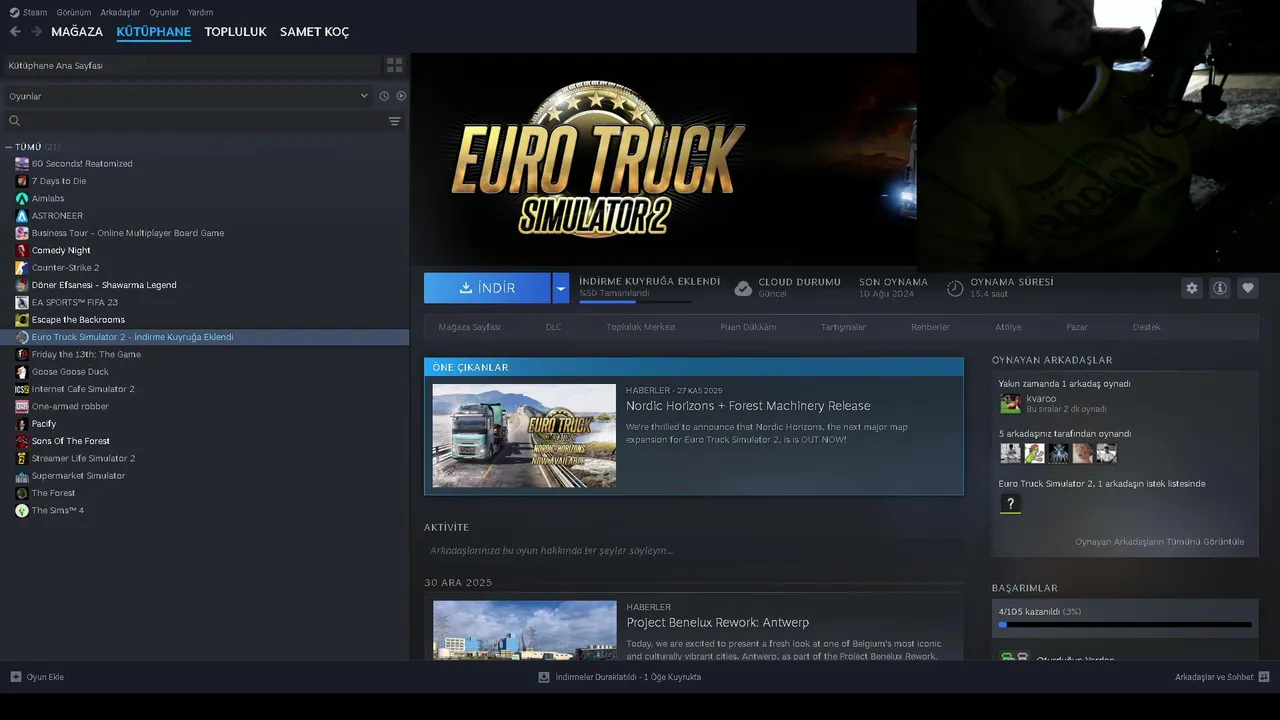The image size is (1280, 720).
Task: Open Nordic Horizons news thumbnail
Action: (x=524, y=436)
